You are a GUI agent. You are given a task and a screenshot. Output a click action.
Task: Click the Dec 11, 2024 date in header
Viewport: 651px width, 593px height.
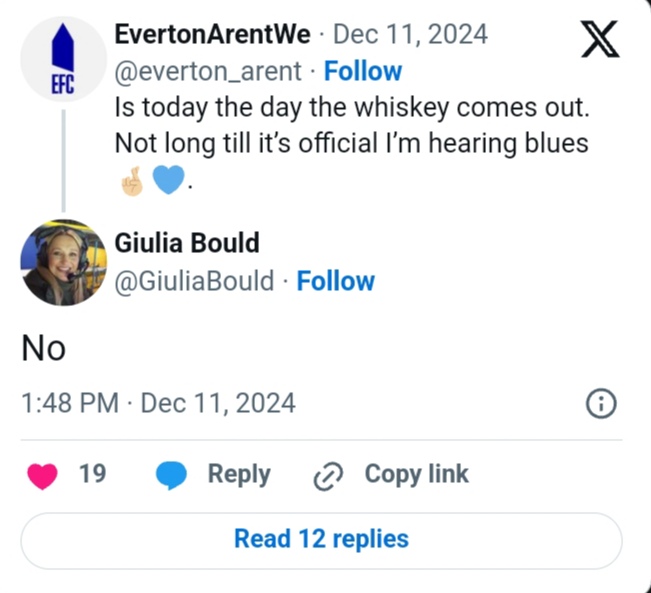(410, 34)
